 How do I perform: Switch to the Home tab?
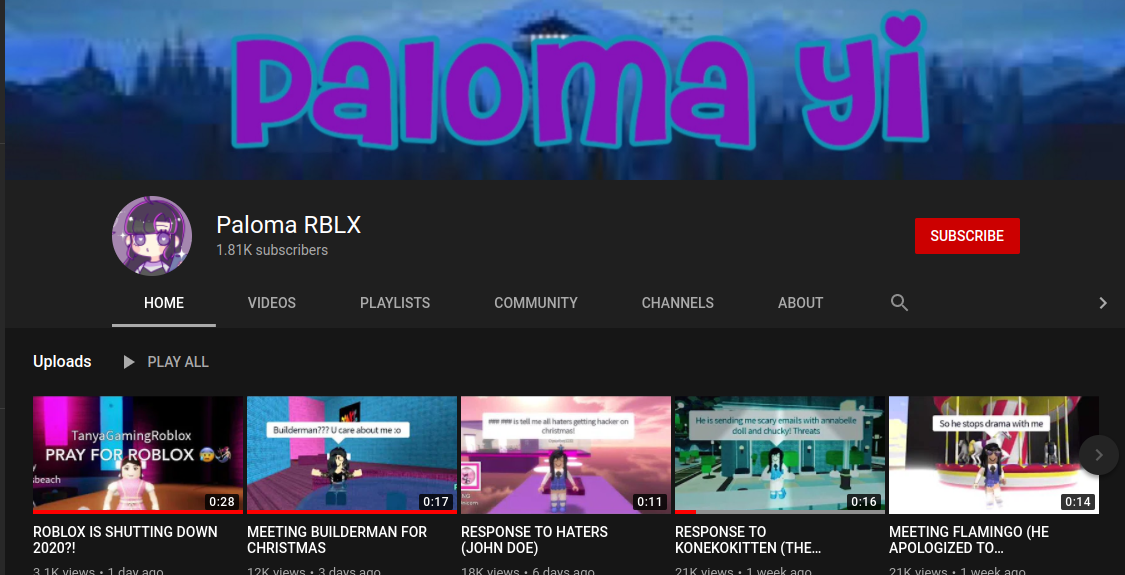[164, 303]
